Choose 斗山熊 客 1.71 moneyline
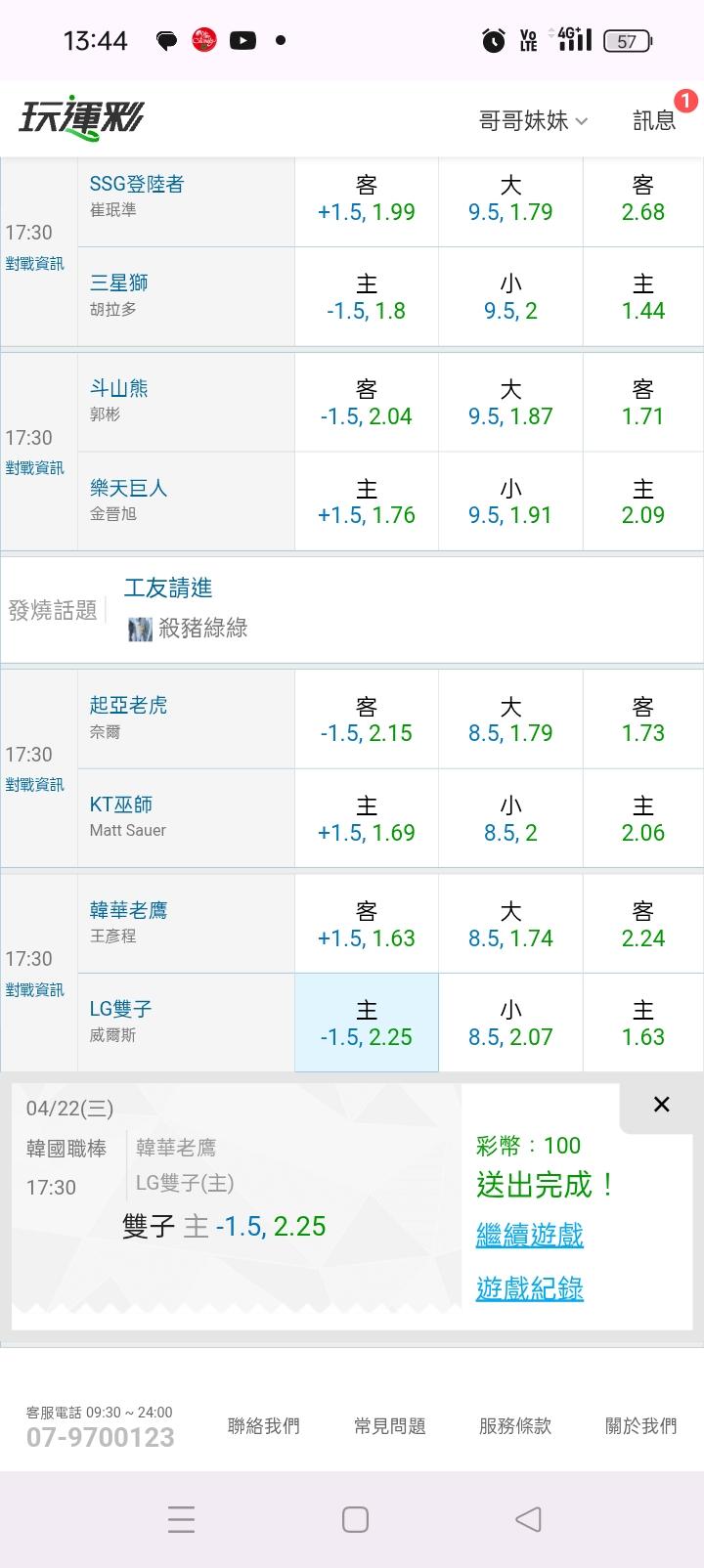 [642, 403]
